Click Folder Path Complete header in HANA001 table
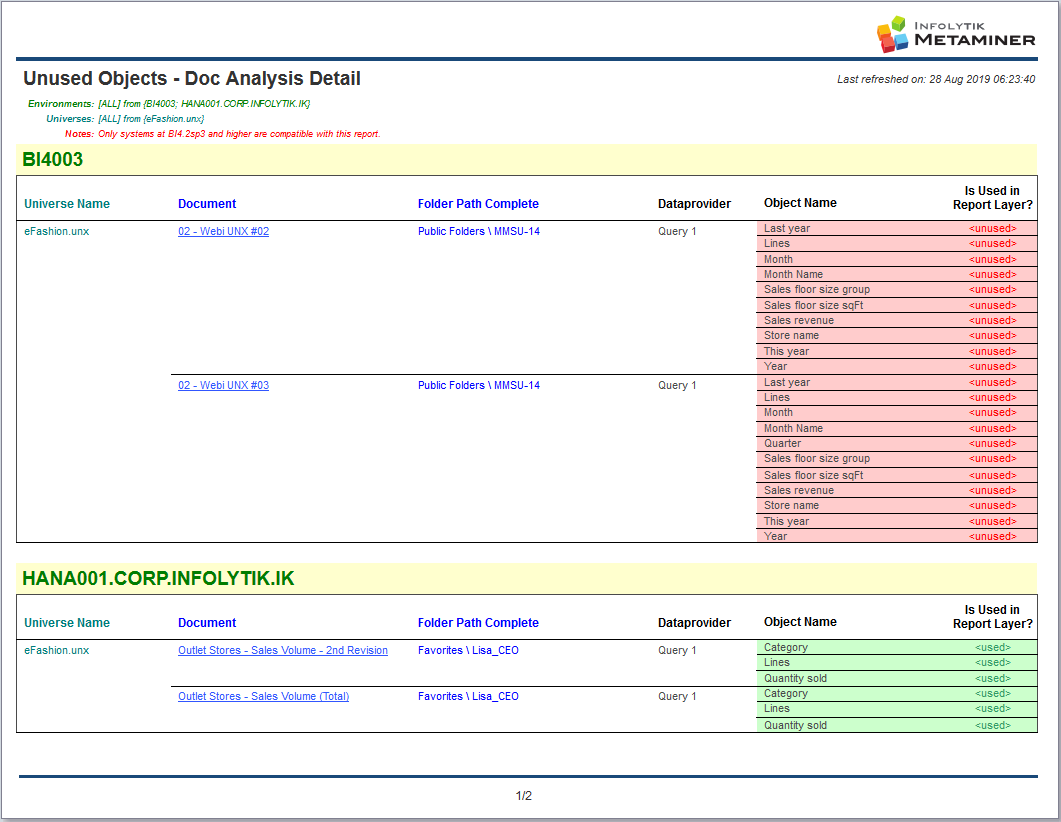The height and width of the screenshot is (822, 1061). pyautogui.click(x=478, y=622)
